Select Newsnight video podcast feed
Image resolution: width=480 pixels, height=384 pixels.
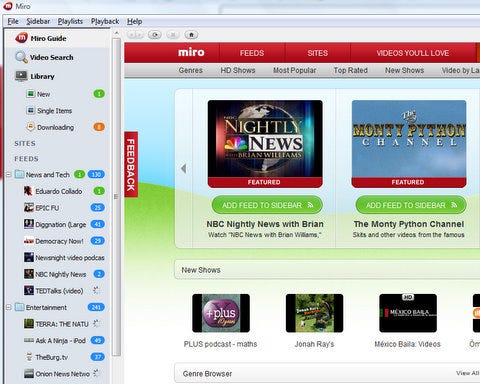click(57, 258)
